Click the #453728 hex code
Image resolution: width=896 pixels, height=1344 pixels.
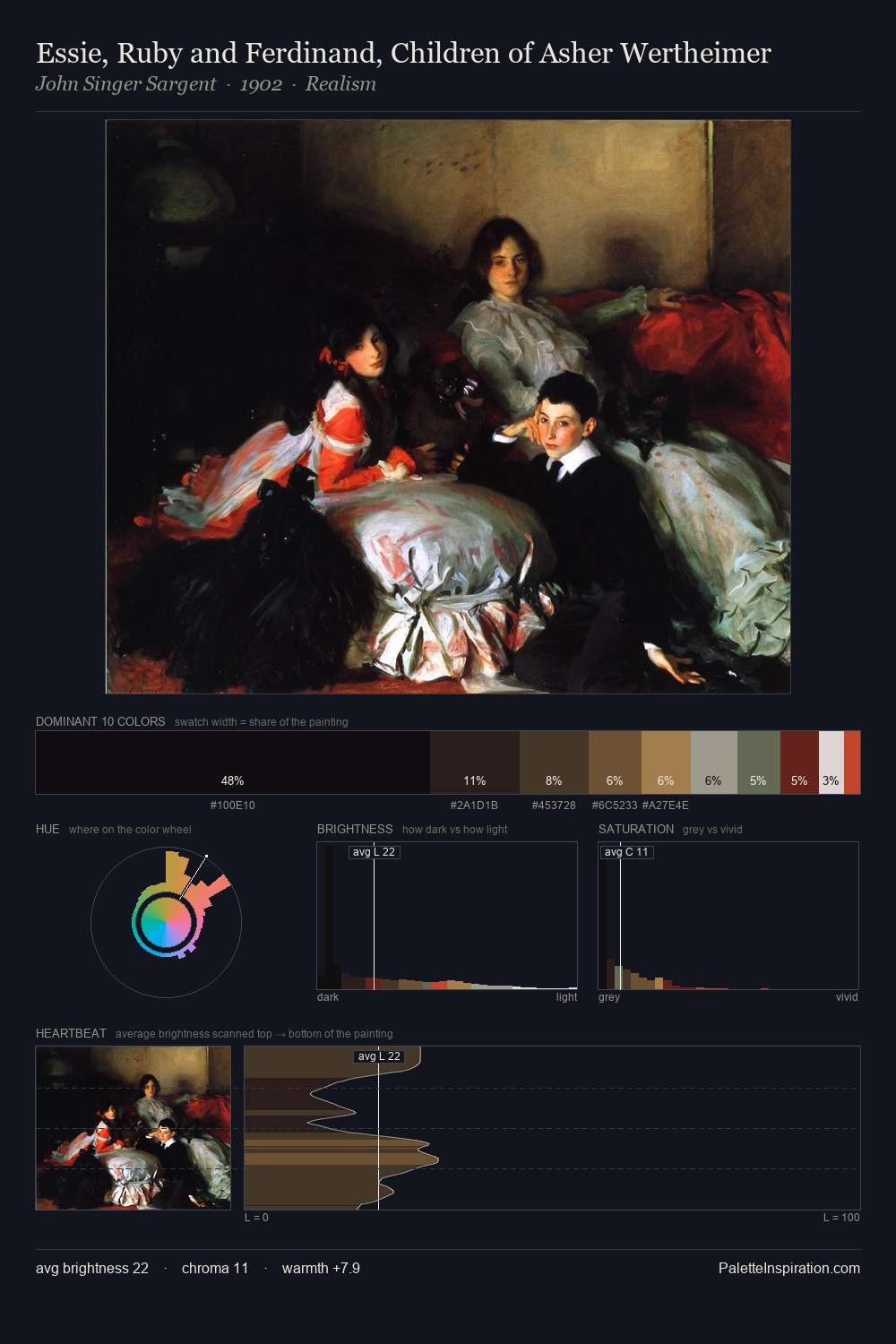tap(554, 806)
